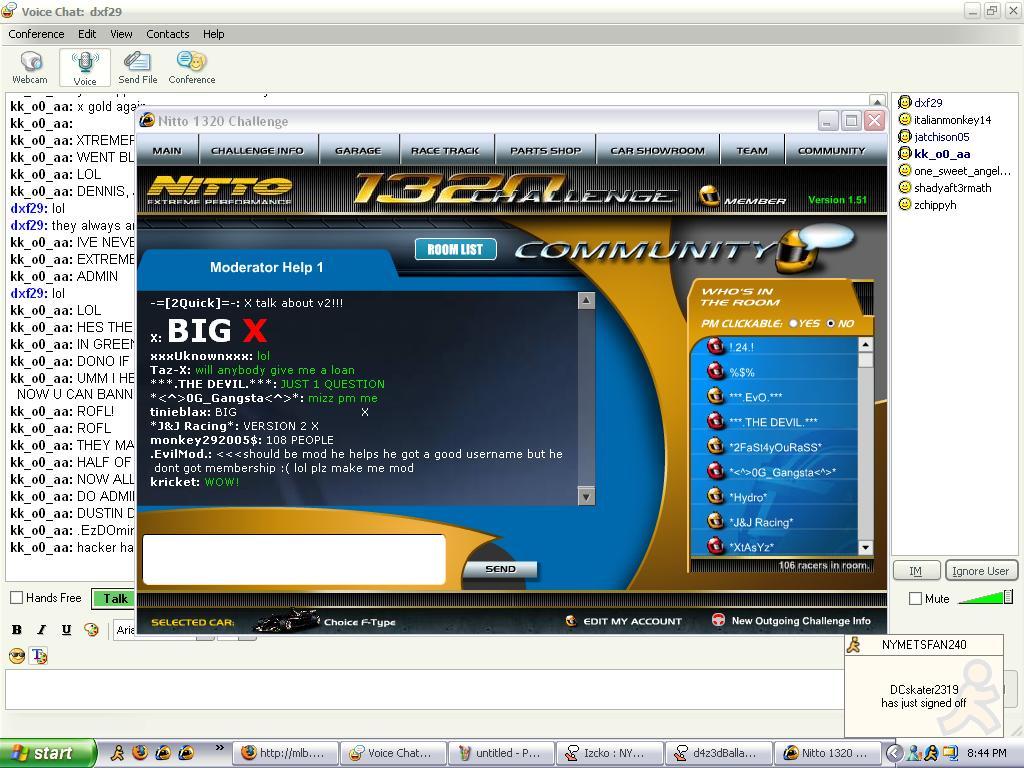Select the Voice microphone toolbar icon
This screenshot has width=1024, height=768.
pos(85,67)
